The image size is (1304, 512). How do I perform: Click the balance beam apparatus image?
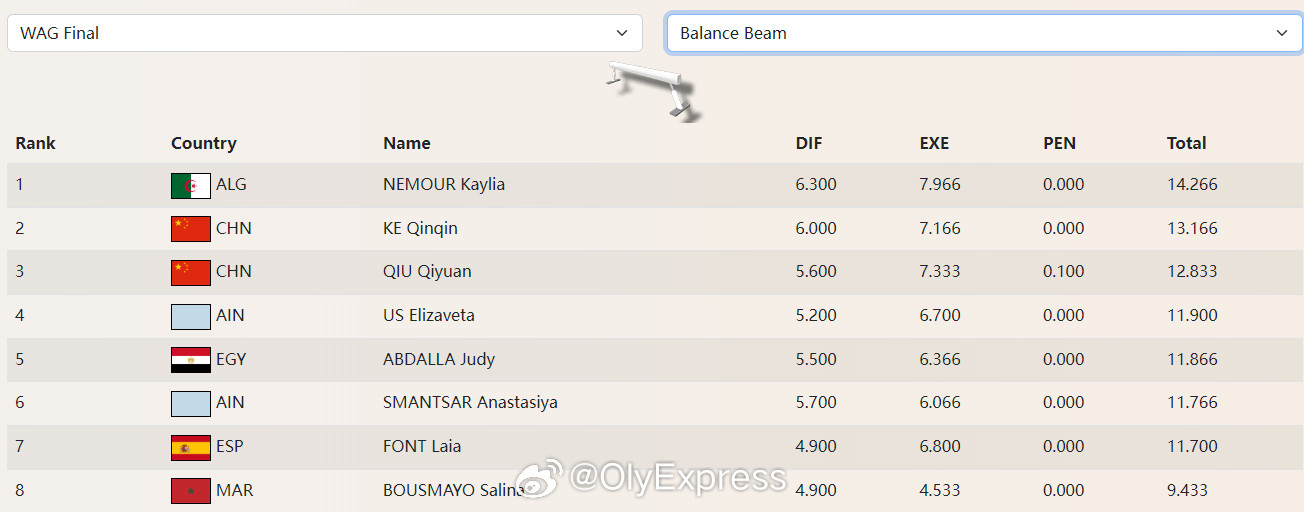tap(652, 89)
